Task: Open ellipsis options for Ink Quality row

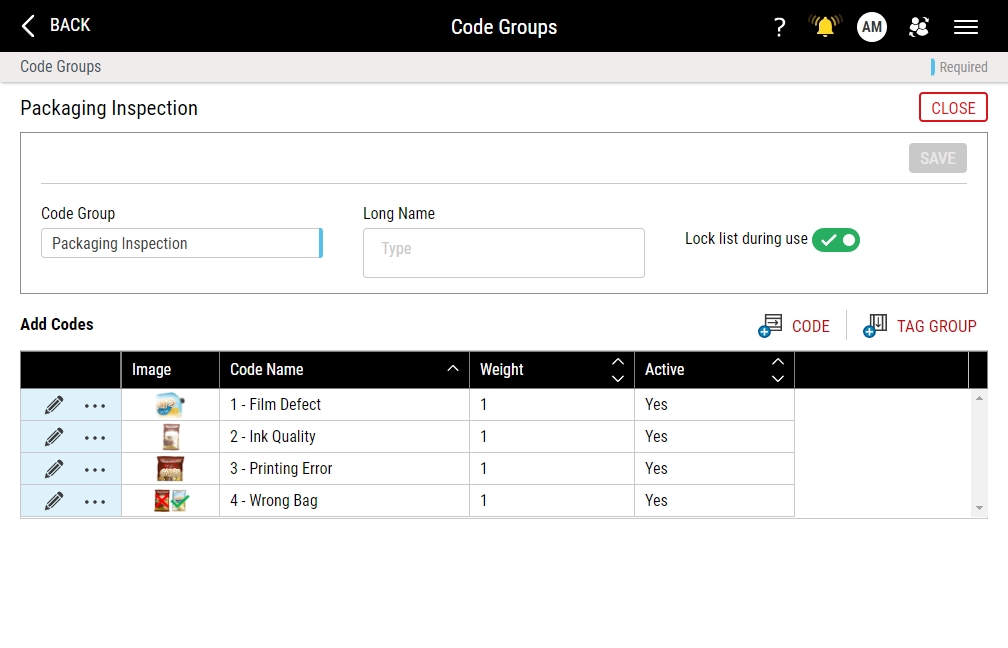Action: (94, 437)
